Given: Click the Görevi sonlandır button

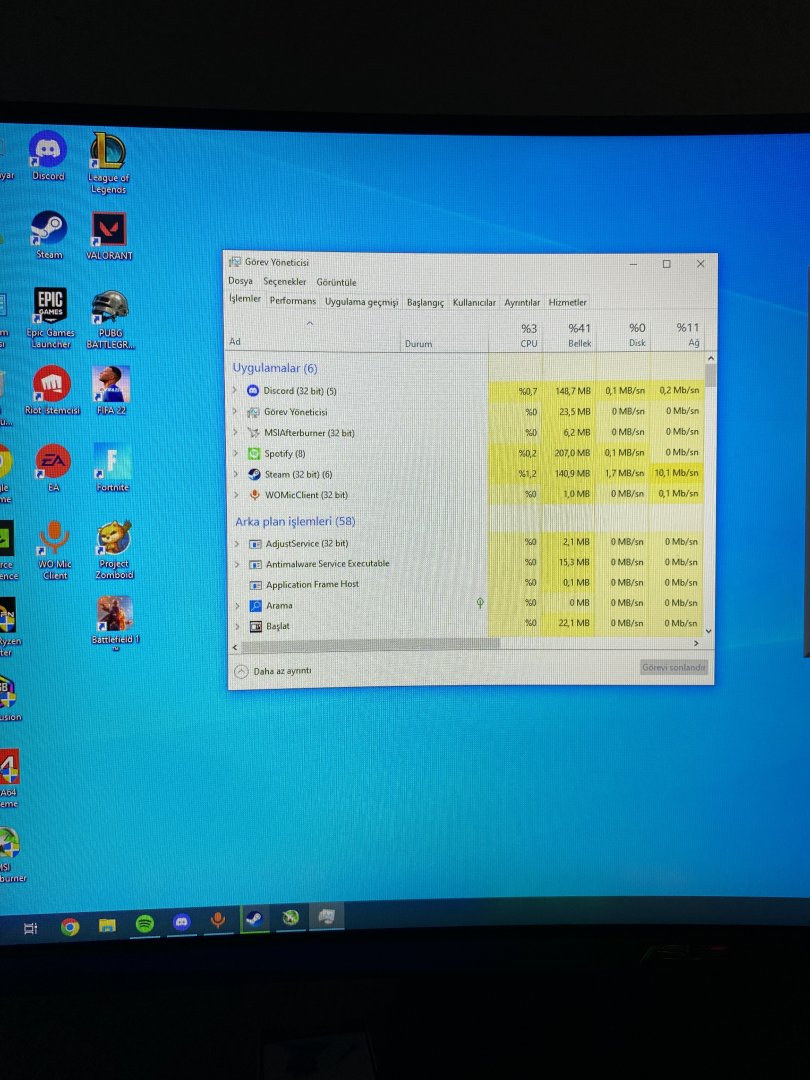Looking at the screenshot, I should coord(674,667).
